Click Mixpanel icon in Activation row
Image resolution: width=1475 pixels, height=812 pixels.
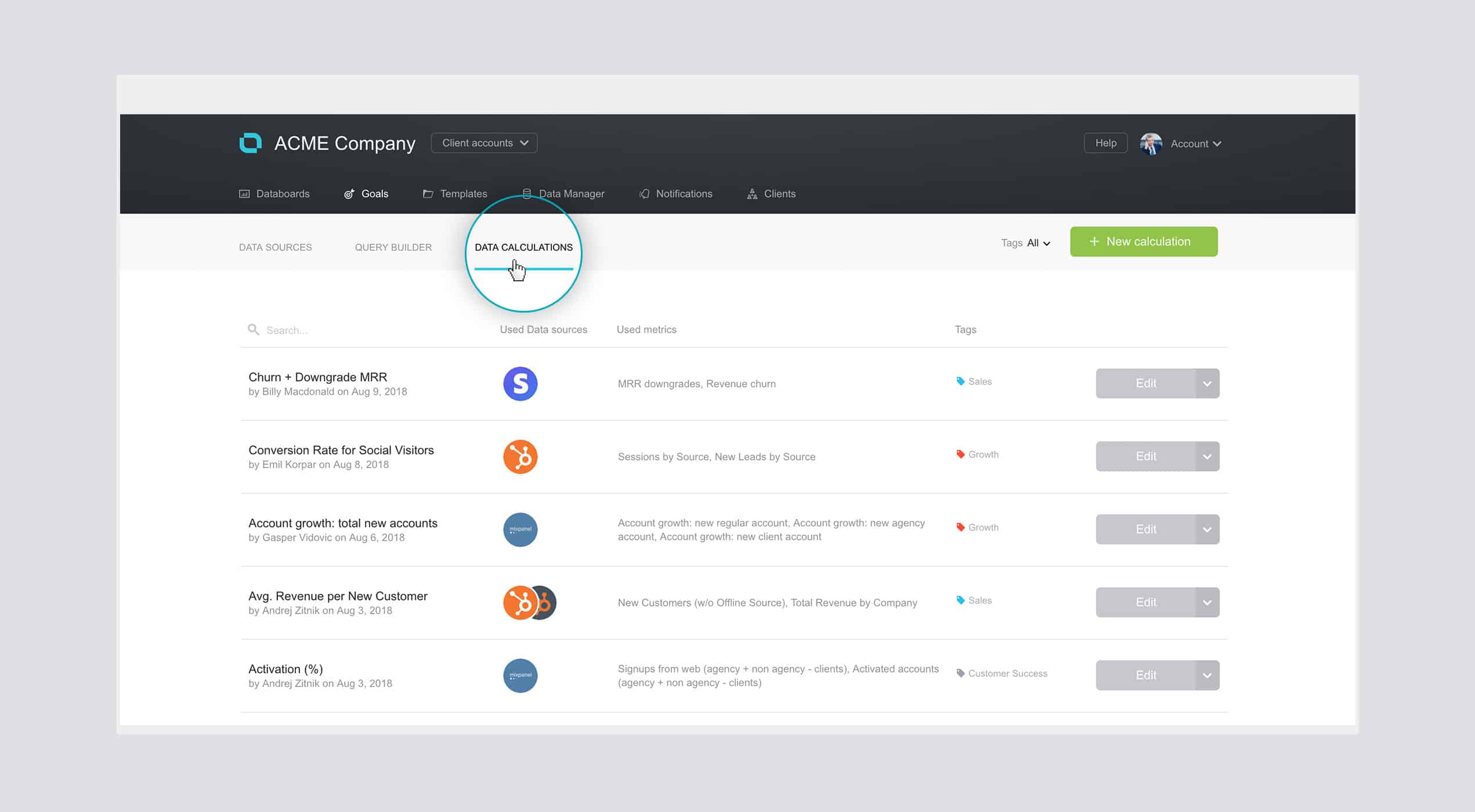pyautogui.click(x=520, y=676)
